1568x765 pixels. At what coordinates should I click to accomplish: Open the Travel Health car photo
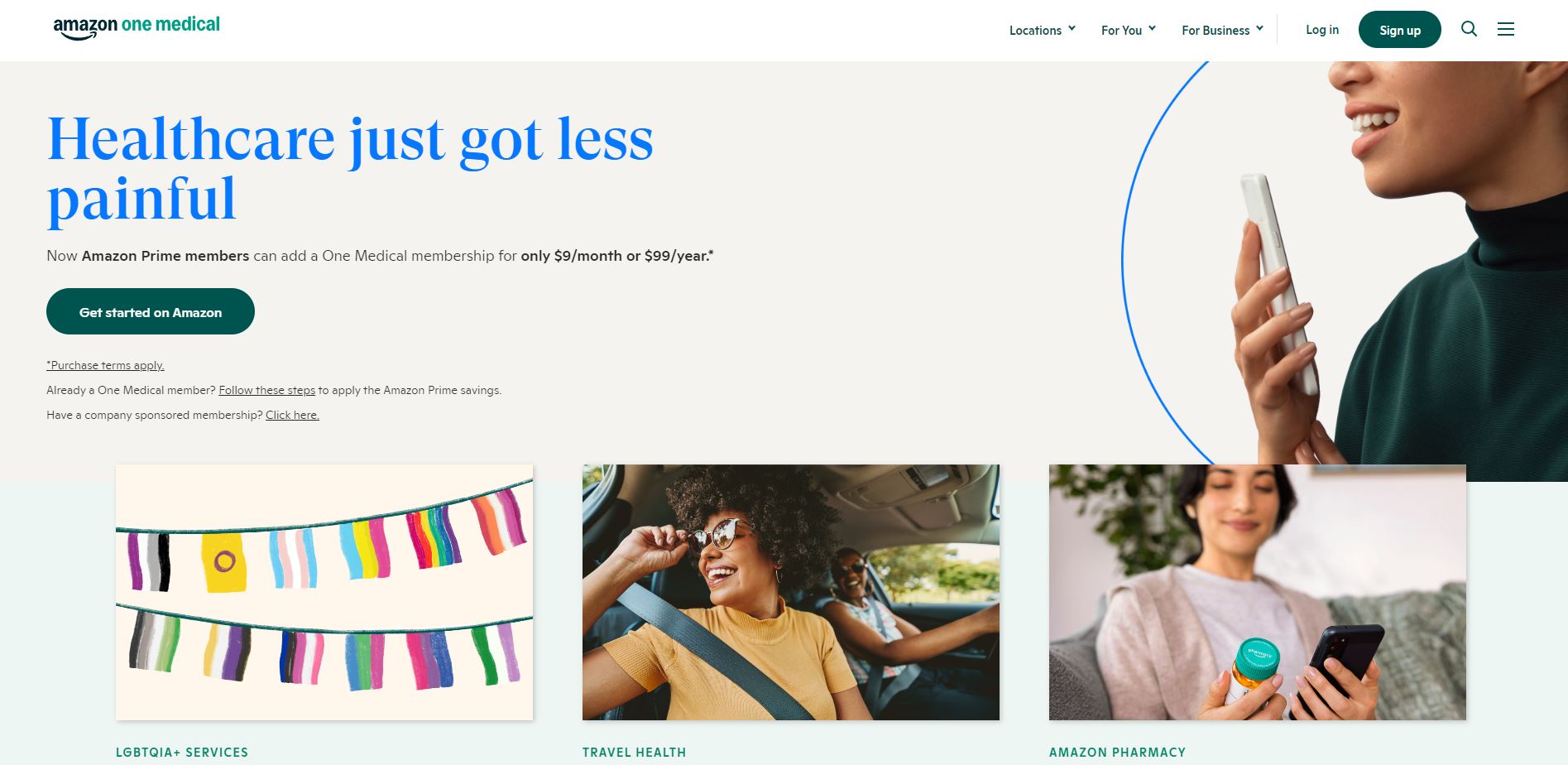791,592
